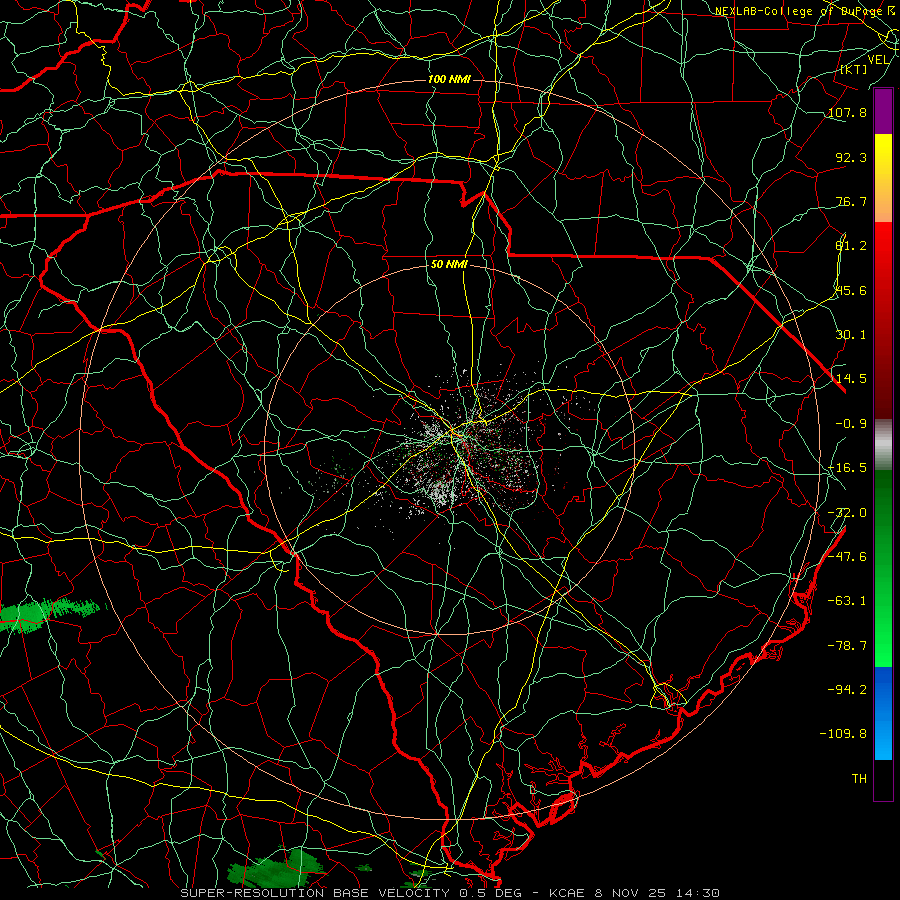Click the green velocity echo at the bottom edge

click(277, 868)
